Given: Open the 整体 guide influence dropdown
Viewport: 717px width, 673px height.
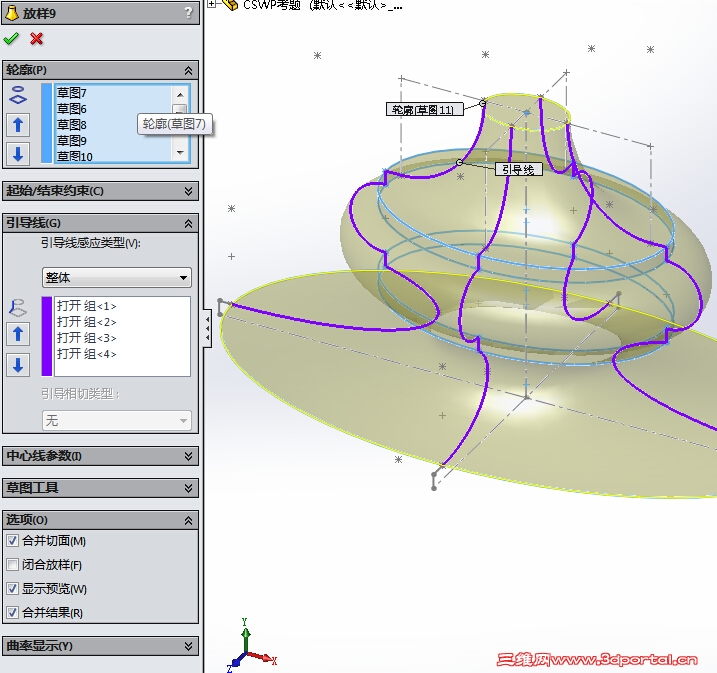Looking at the screenshot, I should tap(117, 278).
